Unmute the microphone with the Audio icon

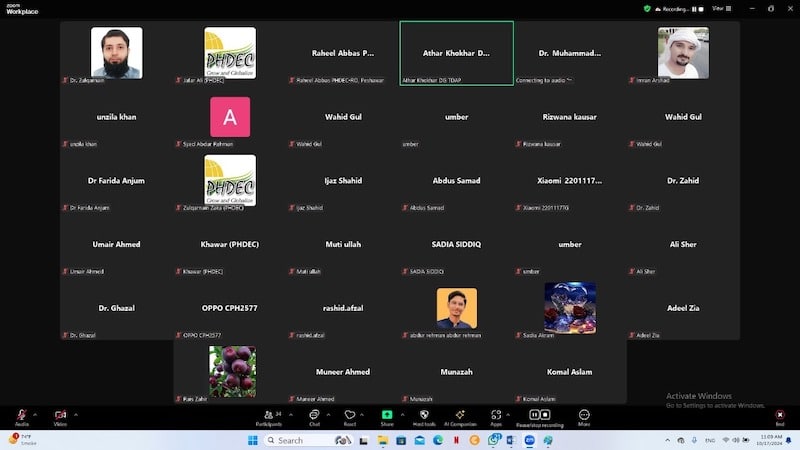click(x=21, y=415)
